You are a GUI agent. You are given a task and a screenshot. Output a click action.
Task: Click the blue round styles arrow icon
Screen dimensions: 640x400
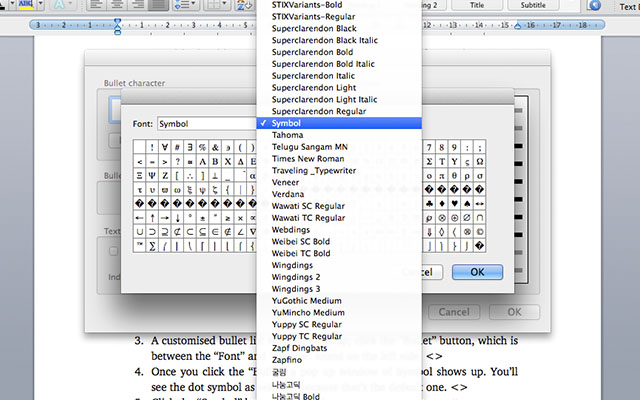[x=595, y=5]
